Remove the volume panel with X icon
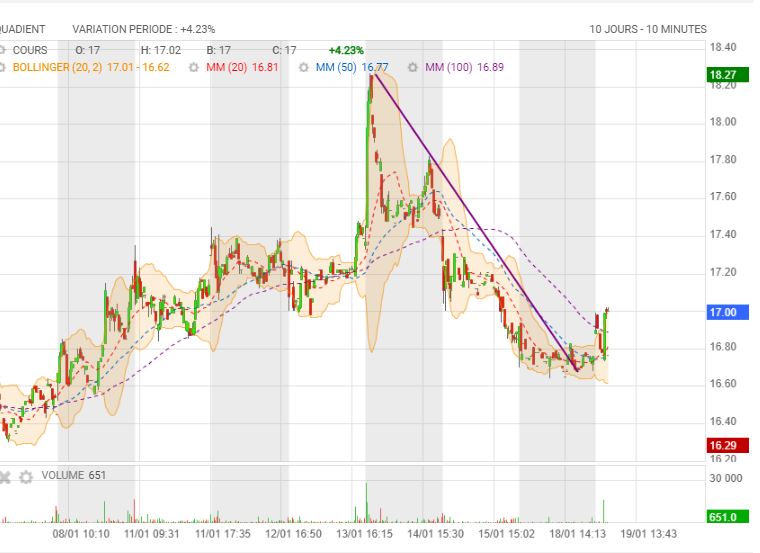This screenshot has width=760, height=553. coord(5,476)
